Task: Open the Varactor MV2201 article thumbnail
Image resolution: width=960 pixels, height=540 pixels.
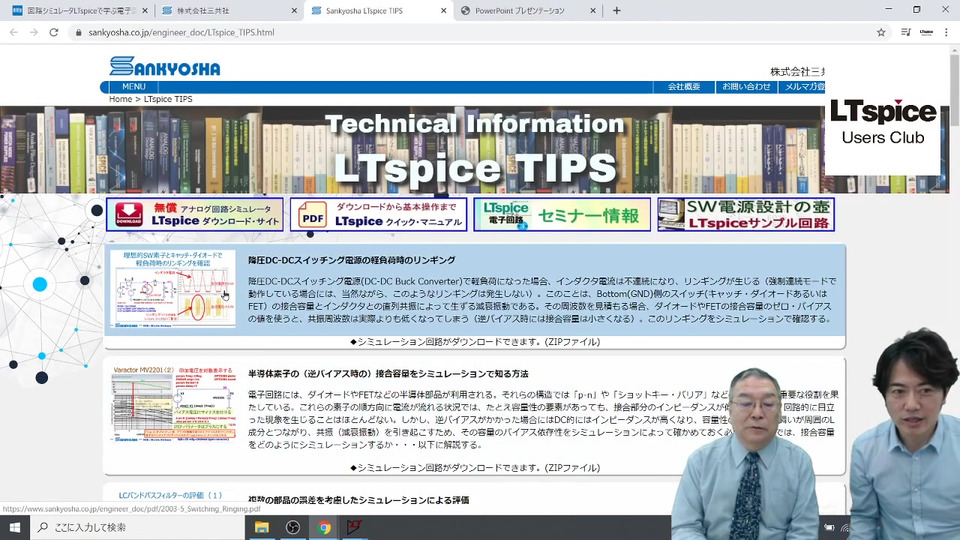Action: [x=173, y=404]
